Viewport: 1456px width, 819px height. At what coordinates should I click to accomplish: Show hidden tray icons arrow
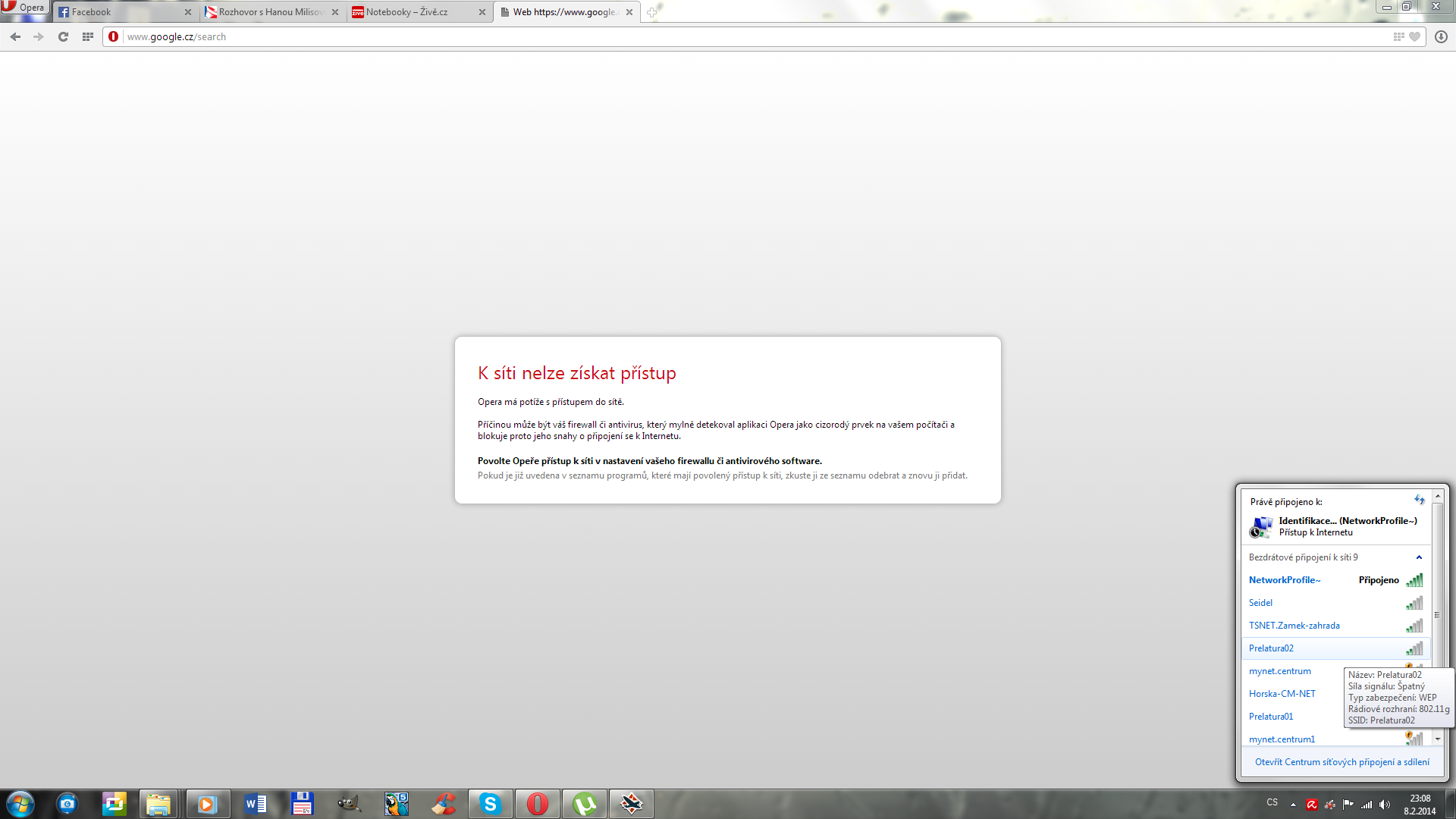[x=1293, y=805]
